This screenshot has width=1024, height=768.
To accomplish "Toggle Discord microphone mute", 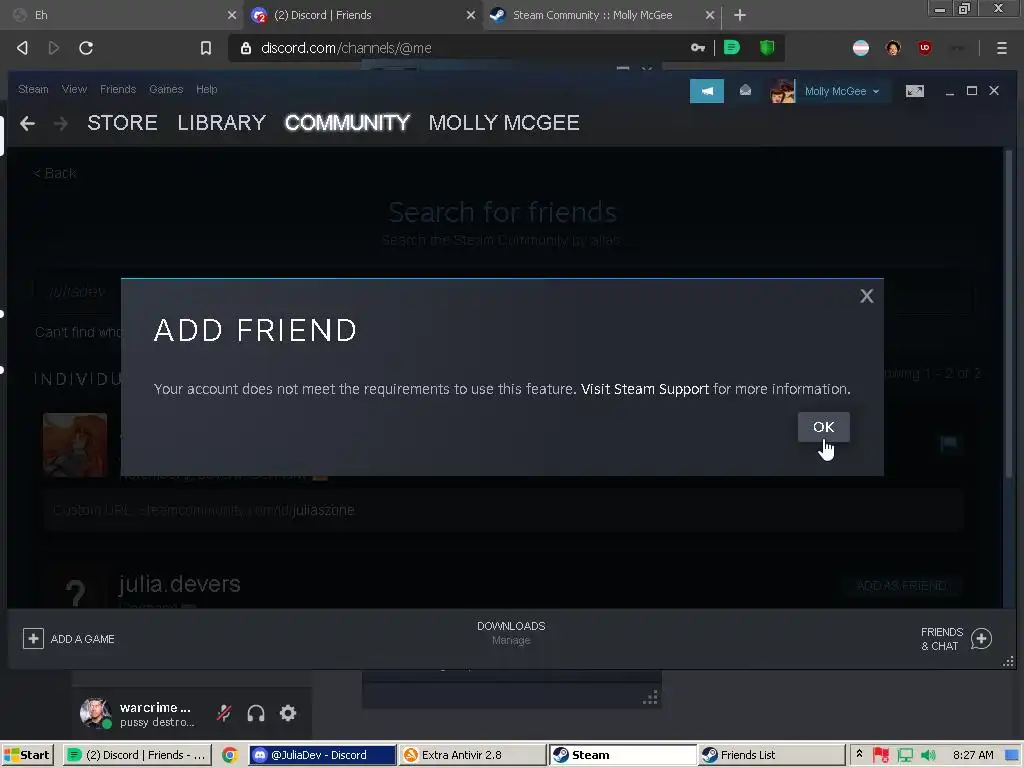I will (x=224, y=713).
